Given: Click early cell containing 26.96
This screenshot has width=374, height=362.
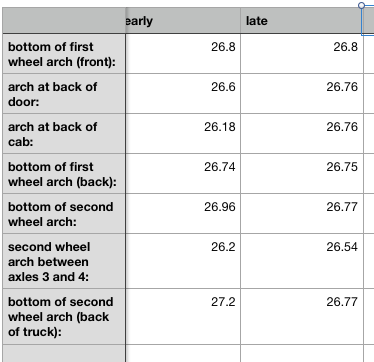Looking at the screenshot, I should 183,214.
